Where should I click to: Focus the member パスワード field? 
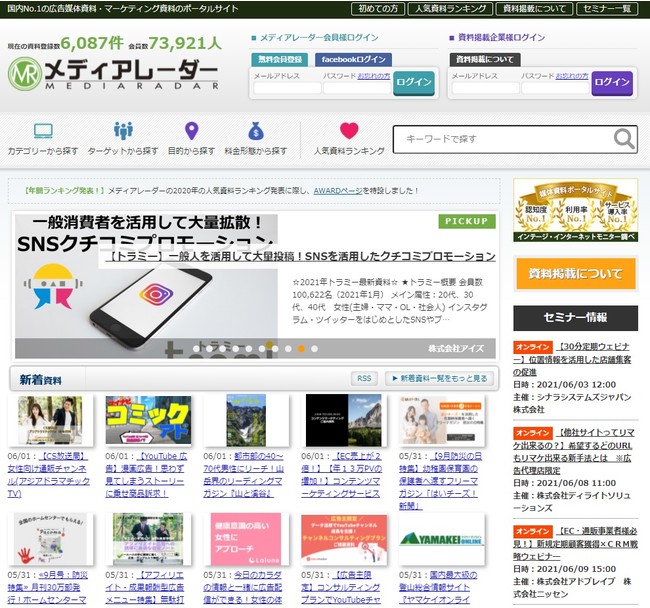click(x=357, y=88)
